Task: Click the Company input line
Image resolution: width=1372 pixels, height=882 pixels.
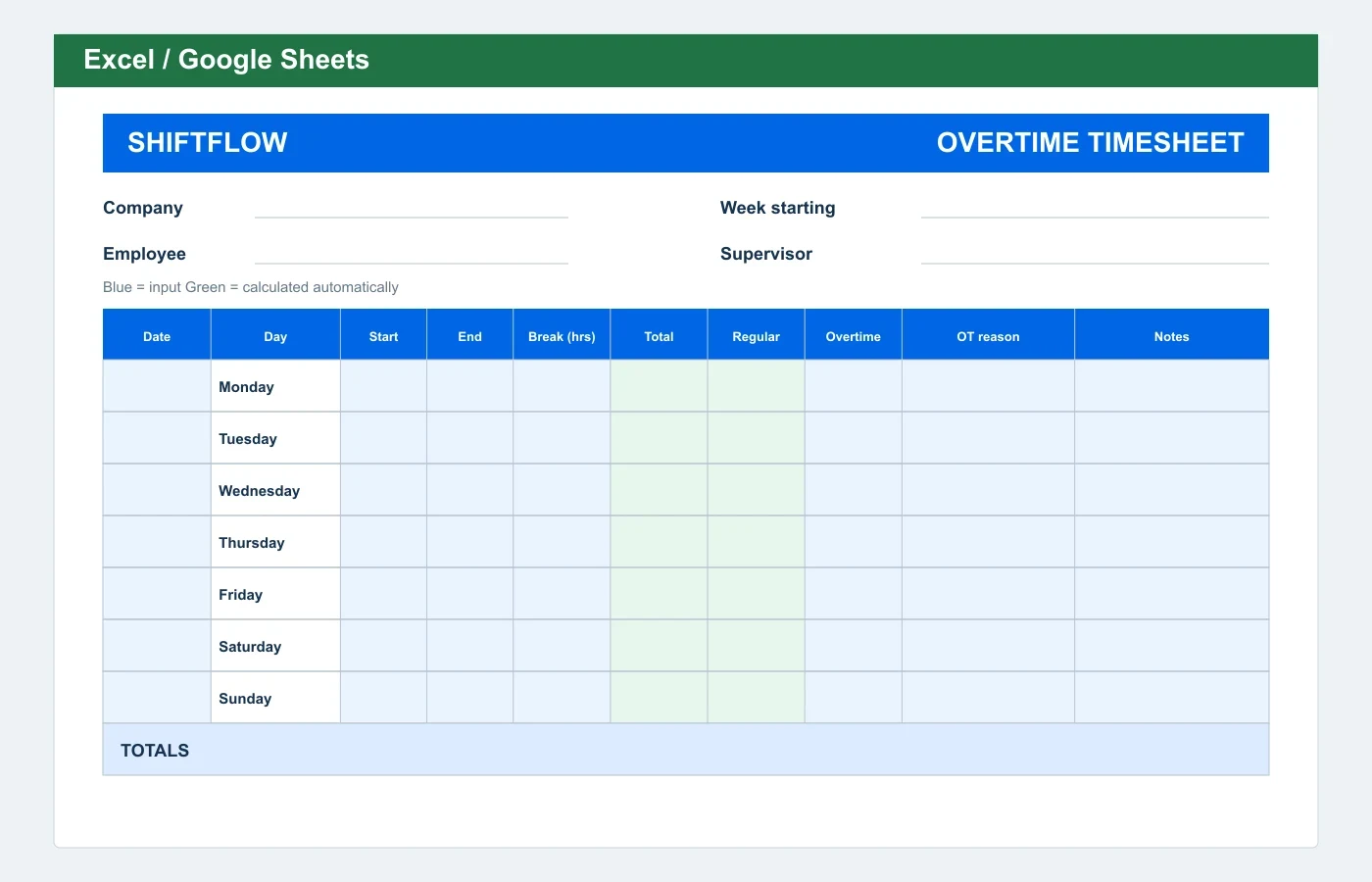Action: [412, 209]
